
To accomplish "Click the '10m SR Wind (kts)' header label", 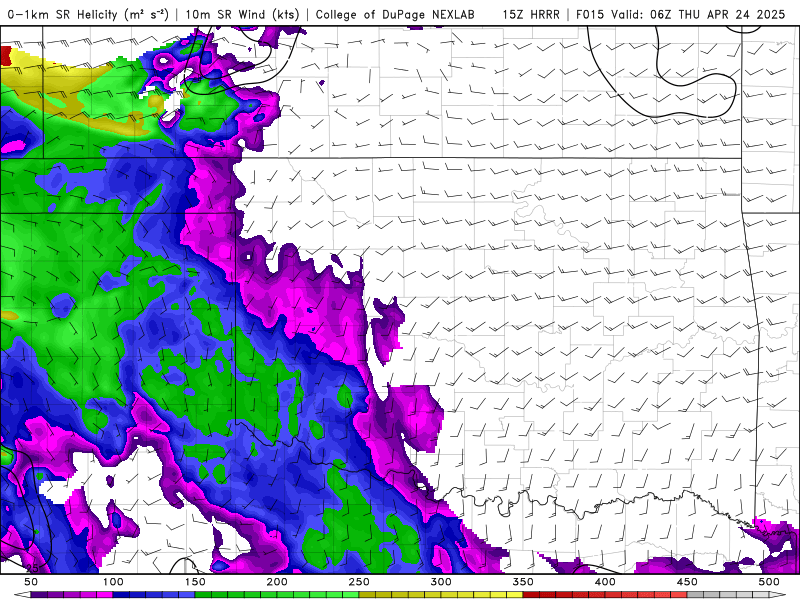I will click(x=242, y=14).
